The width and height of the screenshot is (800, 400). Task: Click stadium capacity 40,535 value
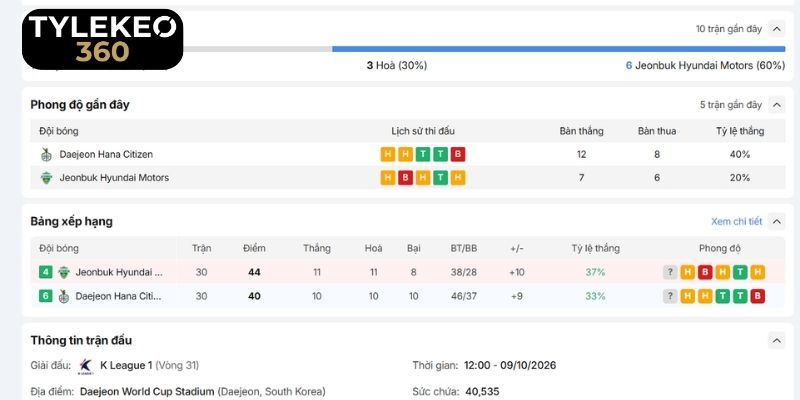click(482, 392)
